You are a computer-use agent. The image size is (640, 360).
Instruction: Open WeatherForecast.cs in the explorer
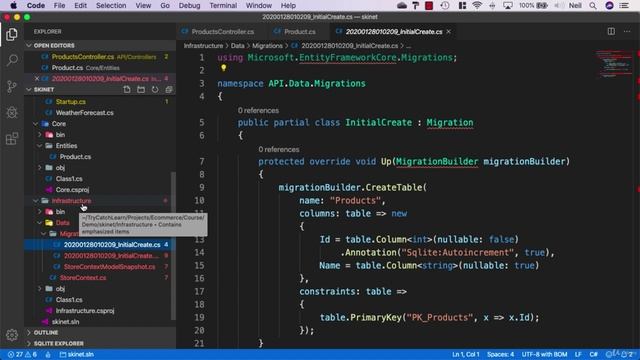[84, 113]
